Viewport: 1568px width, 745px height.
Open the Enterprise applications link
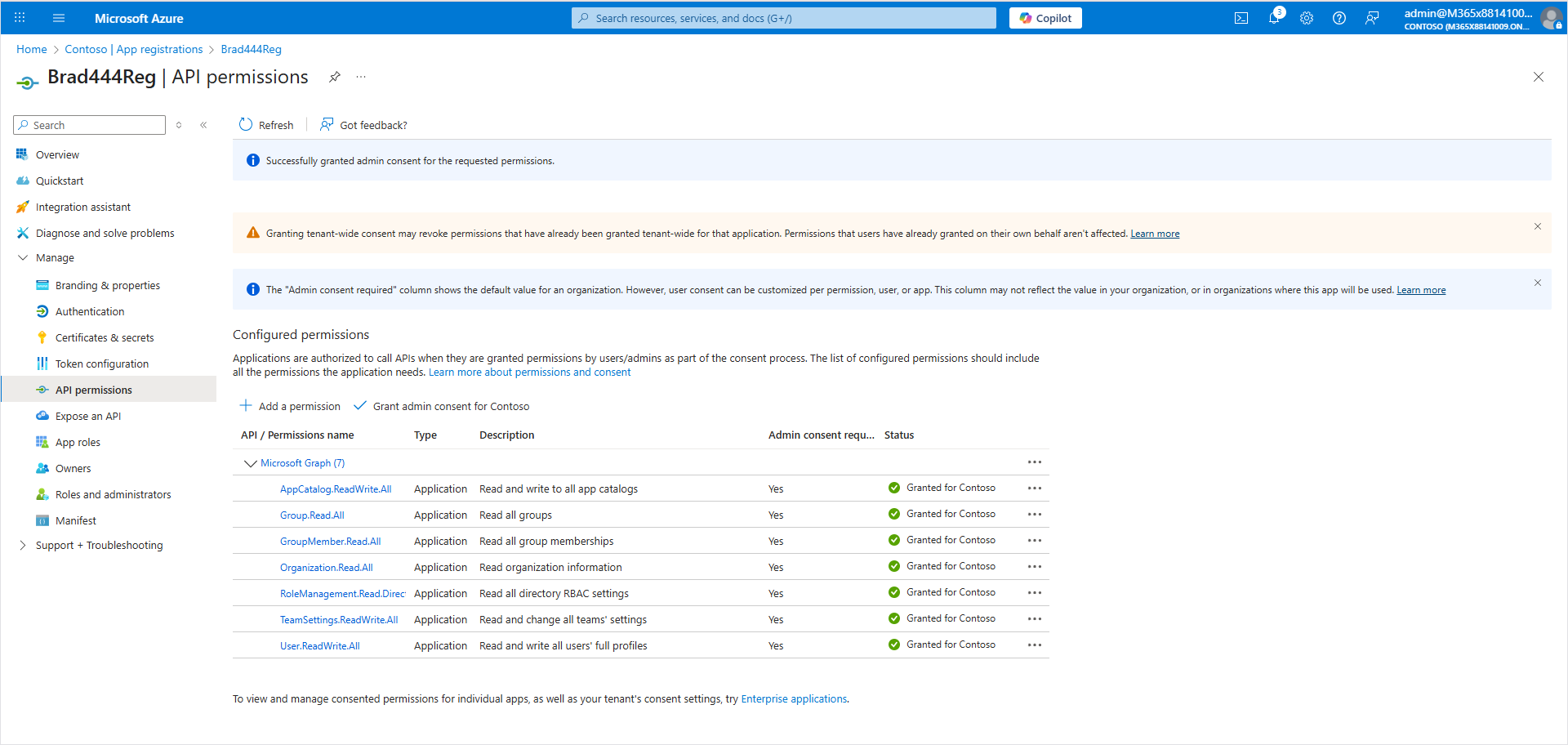click(794, 699)
